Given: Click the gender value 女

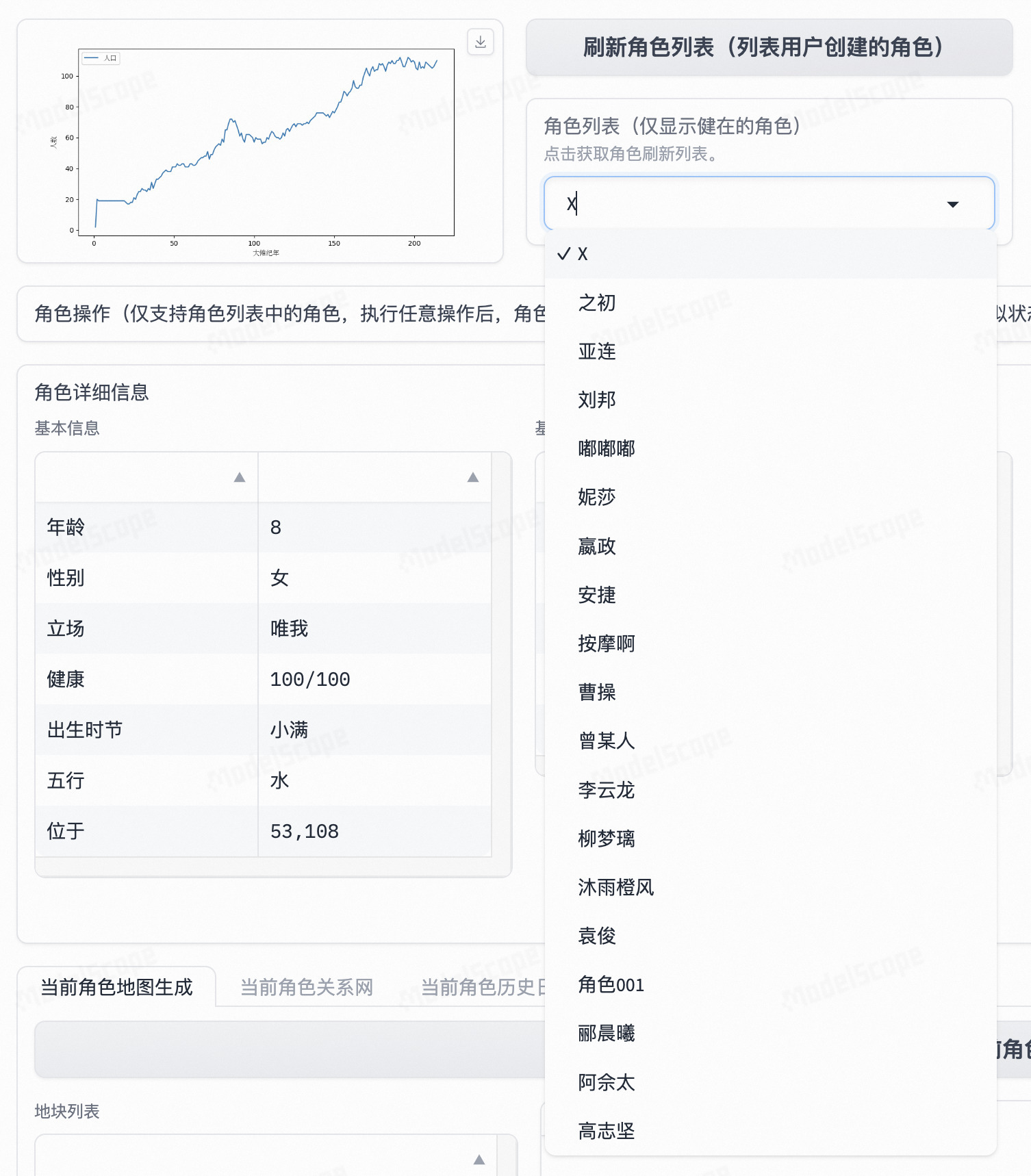Looking at the screenshot, I should 279,578.
